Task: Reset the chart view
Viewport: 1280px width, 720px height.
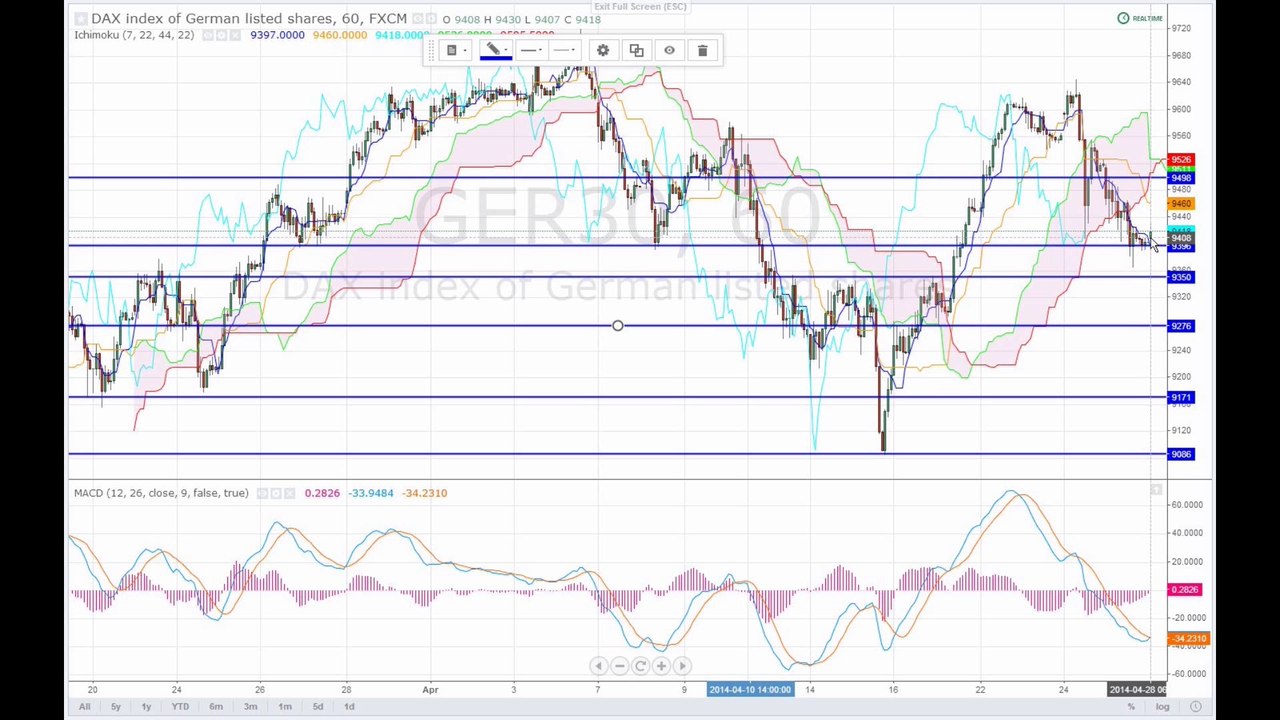Action: [640, 666]
